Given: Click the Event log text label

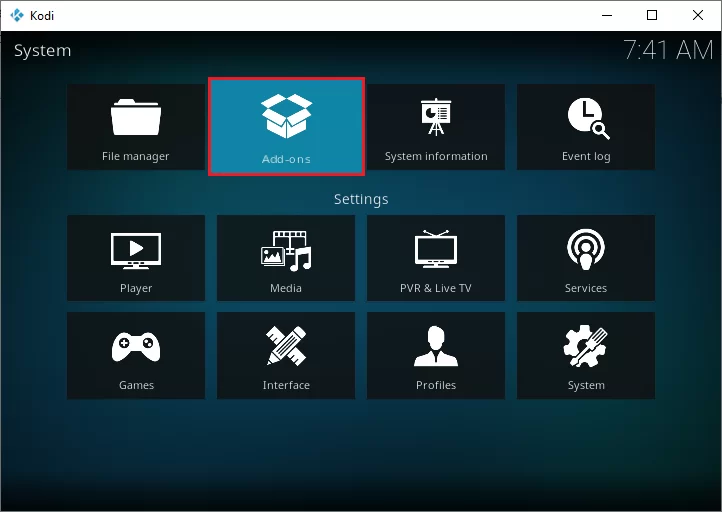Looking at the screenshot, I should point(586,157).
